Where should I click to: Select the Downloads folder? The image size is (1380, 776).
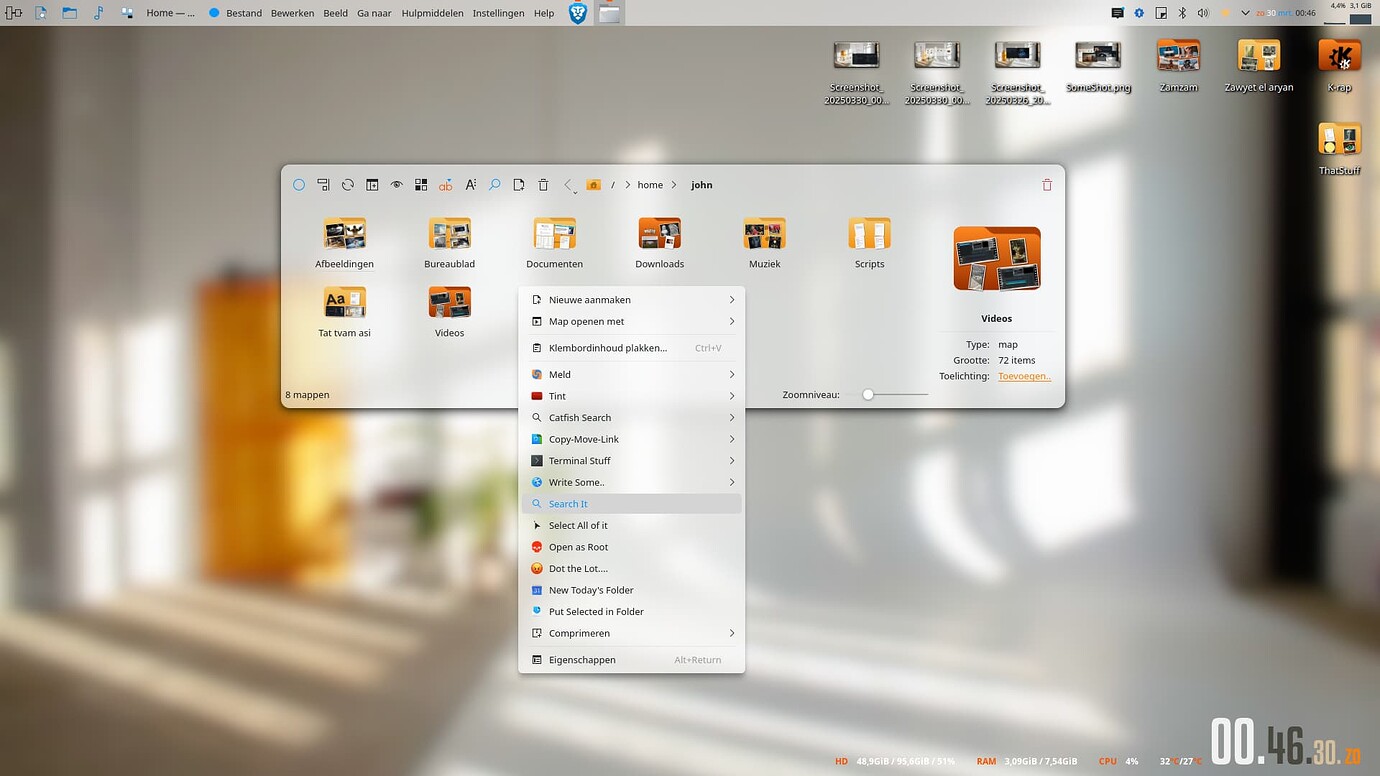point(660,244)
